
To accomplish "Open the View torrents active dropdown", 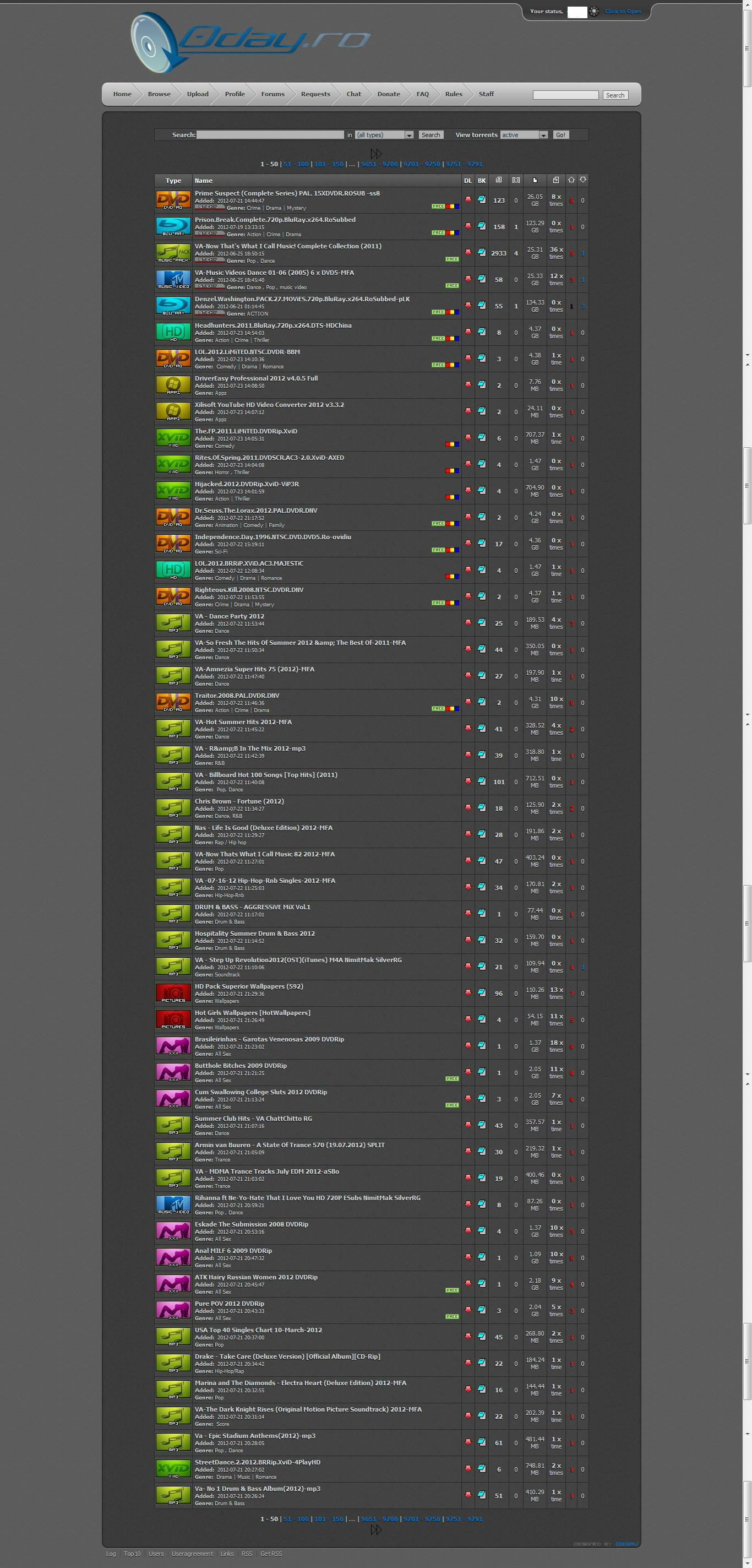I will (x=524, y=134).
